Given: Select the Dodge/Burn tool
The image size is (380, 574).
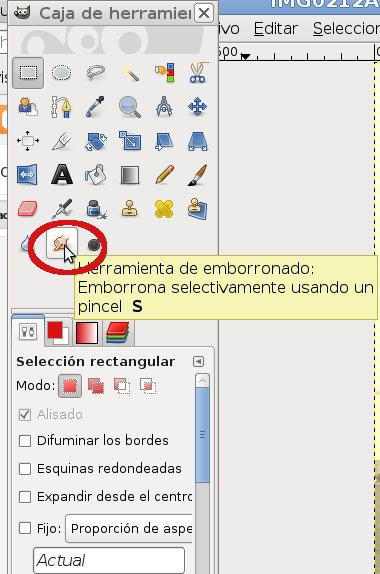Looking at the screenshot, I should coord(94,244).
